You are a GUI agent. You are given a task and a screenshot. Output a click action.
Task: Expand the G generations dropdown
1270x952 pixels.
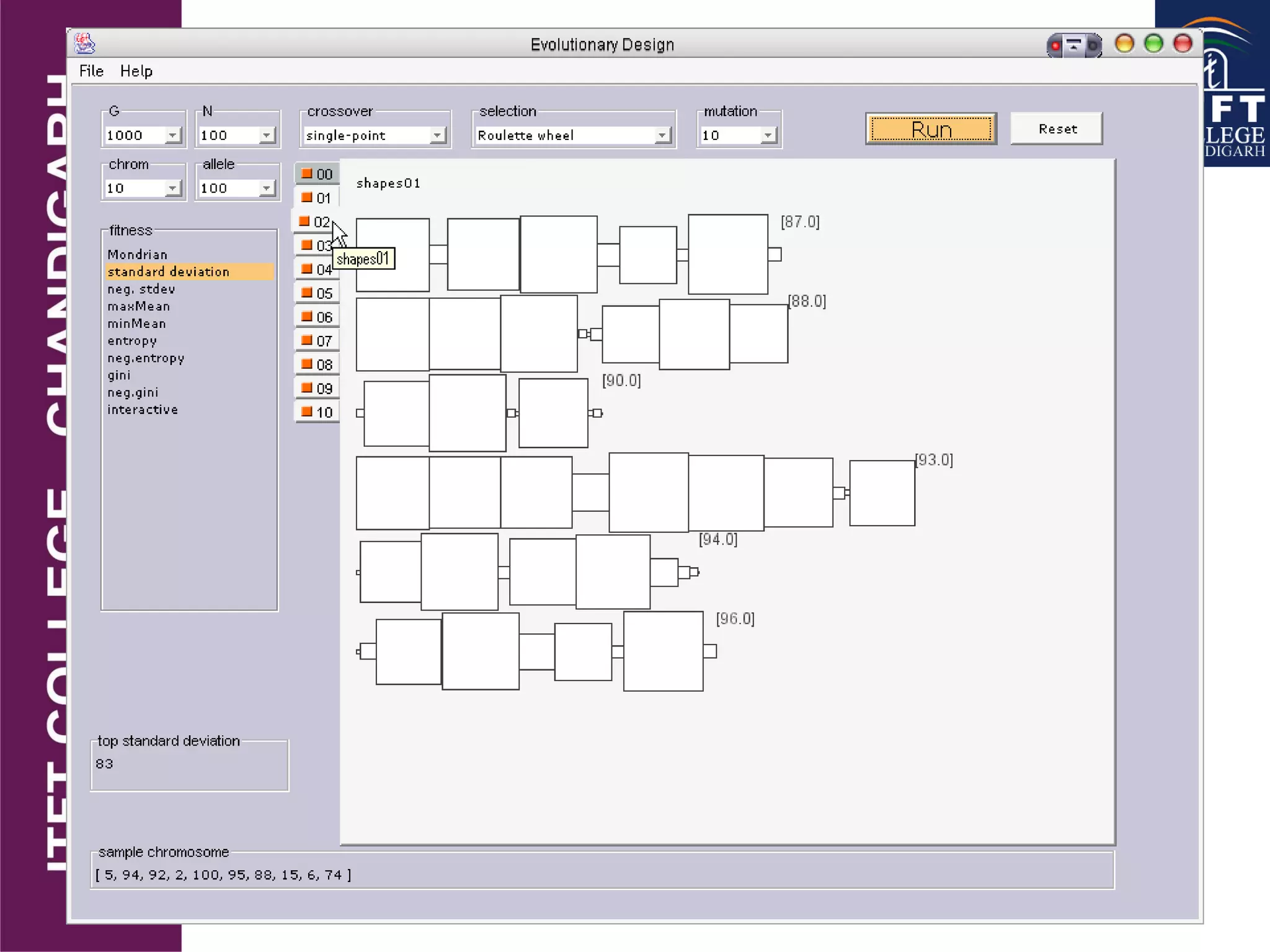[173, 135]
